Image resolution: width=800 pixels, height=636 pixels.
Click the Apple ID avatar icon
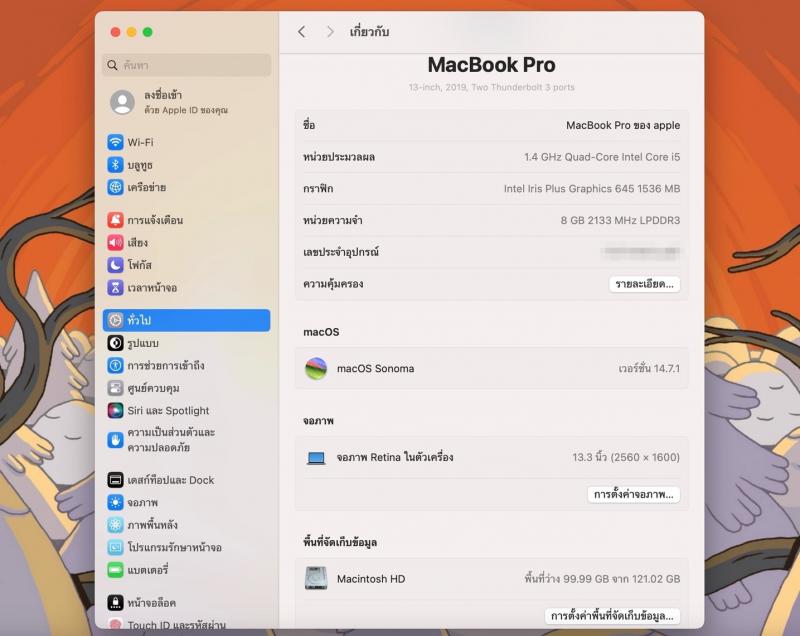point(122,102)
